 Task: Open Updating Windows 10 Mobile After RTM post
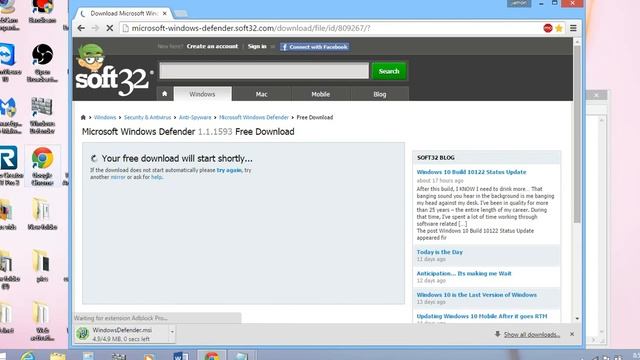pos(482,316)
